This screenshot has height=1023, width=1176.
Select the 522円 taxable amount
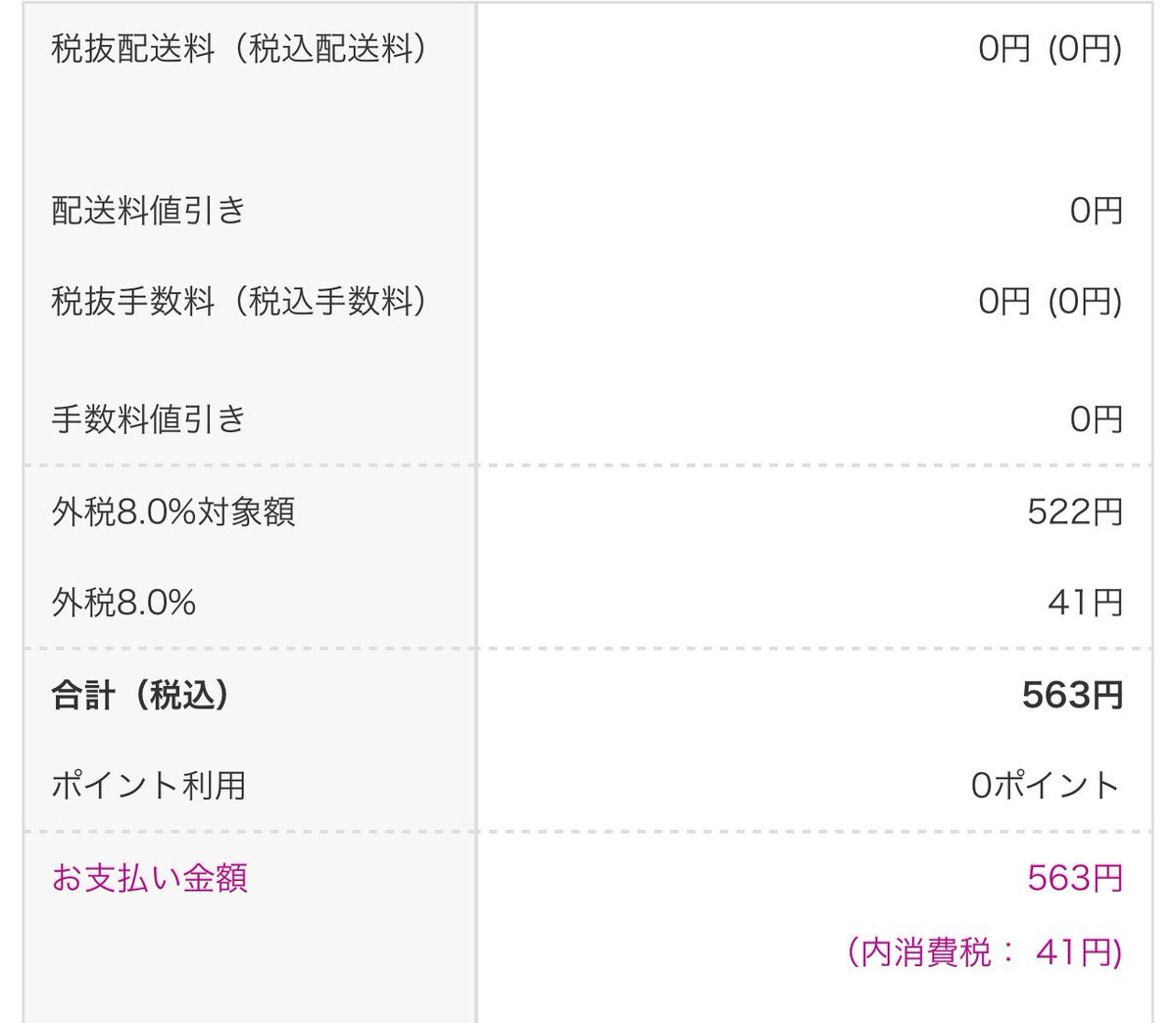(x=1075, y=511)
